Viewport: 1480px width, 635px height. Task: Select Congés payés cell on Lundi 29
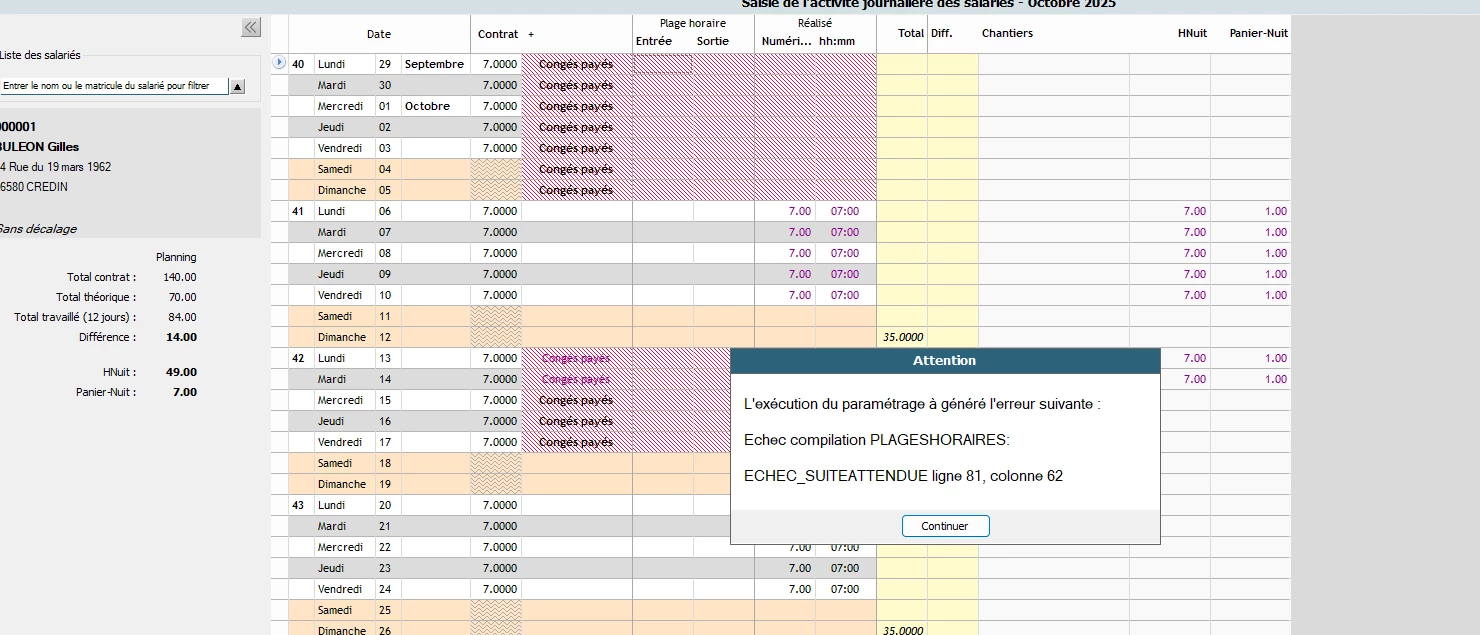(x=576, y=64)
